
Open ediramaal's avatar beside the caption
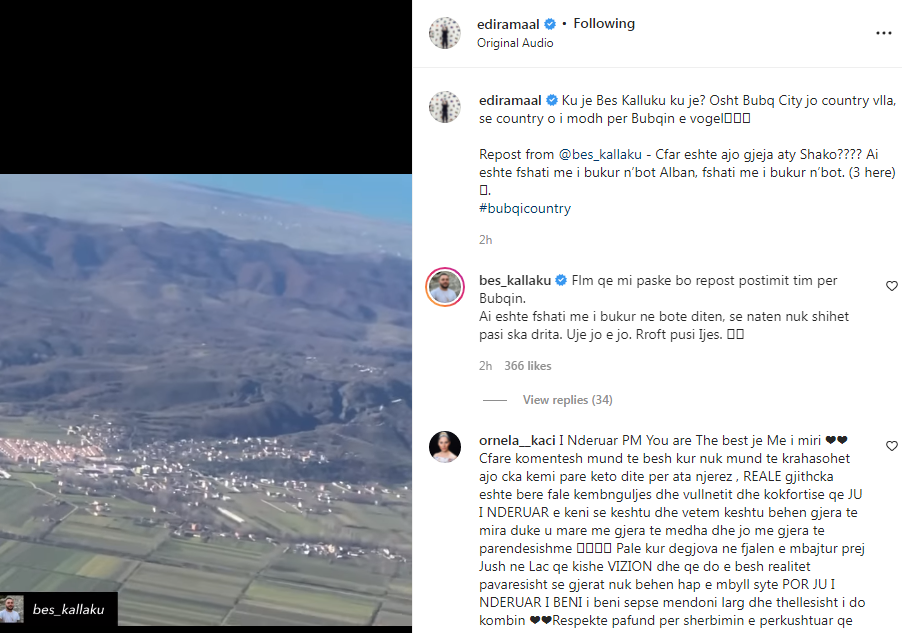[444, 107]
